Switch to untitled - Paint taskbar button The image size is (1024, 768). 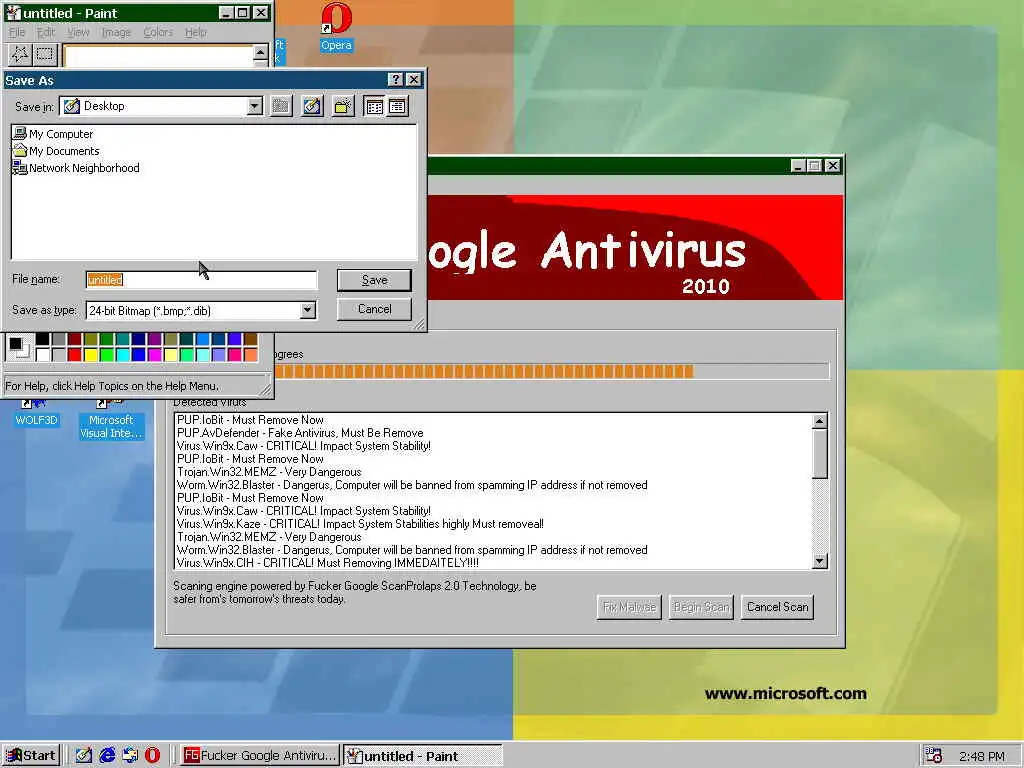pos(422,756)
